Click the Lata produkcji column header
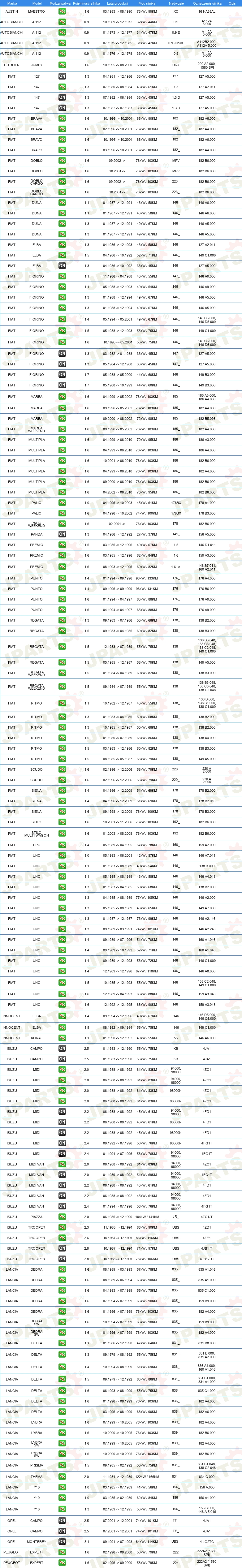The image size is (242, 1568). [x=117, y=3]
